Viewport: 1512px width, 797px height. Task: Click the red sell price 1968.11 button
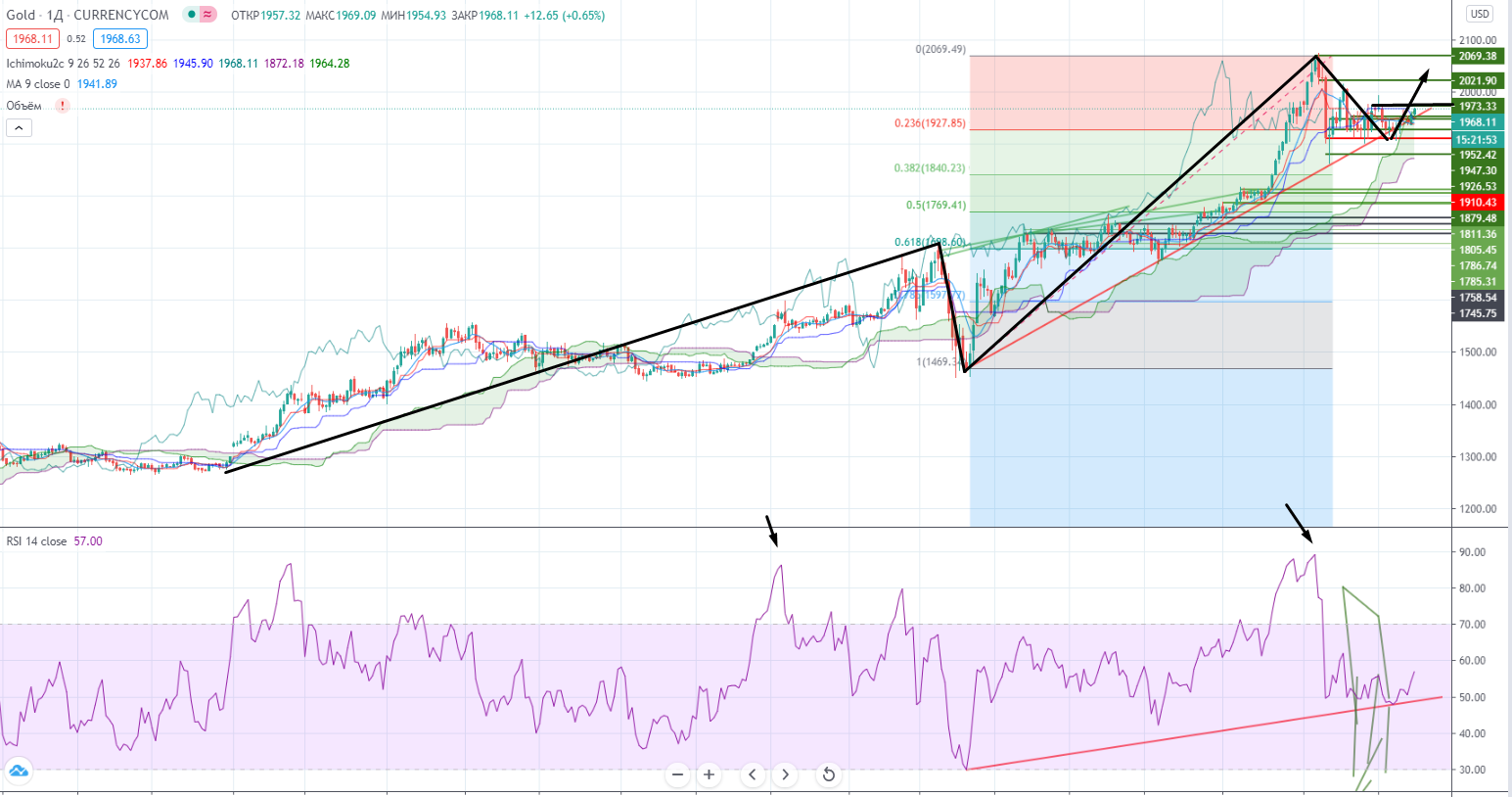(32, 39)
